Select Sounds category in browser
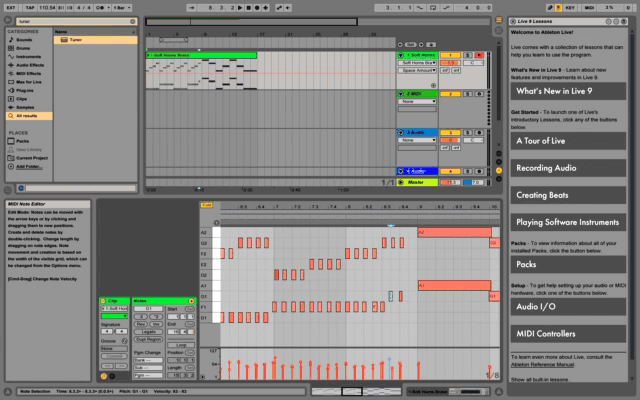Screen dimensions: 640x400 [x=29, y=40]
